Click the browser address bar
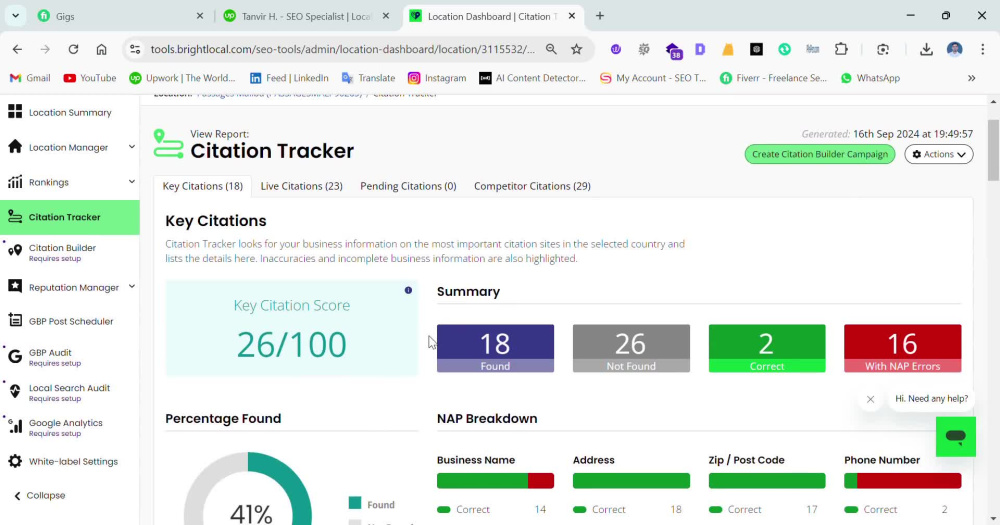1000x525 pixels. [342, 49]
